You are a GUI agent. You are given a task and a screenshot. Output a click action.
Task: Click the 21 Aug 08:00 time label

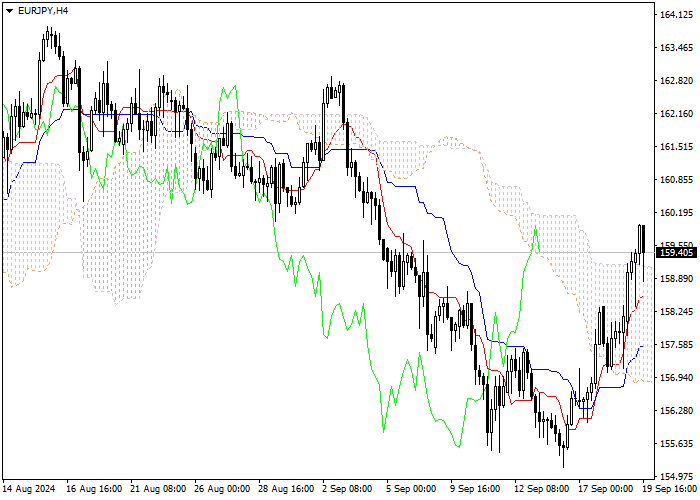click(158, 489)
